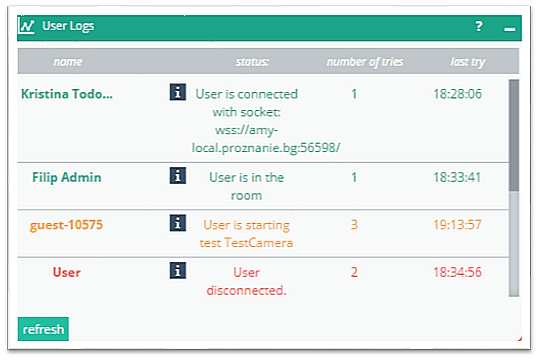Select the guest-10575 user name
Viewport: 539px width, 360px height.
pyautogui.click(x=66, y=225)
